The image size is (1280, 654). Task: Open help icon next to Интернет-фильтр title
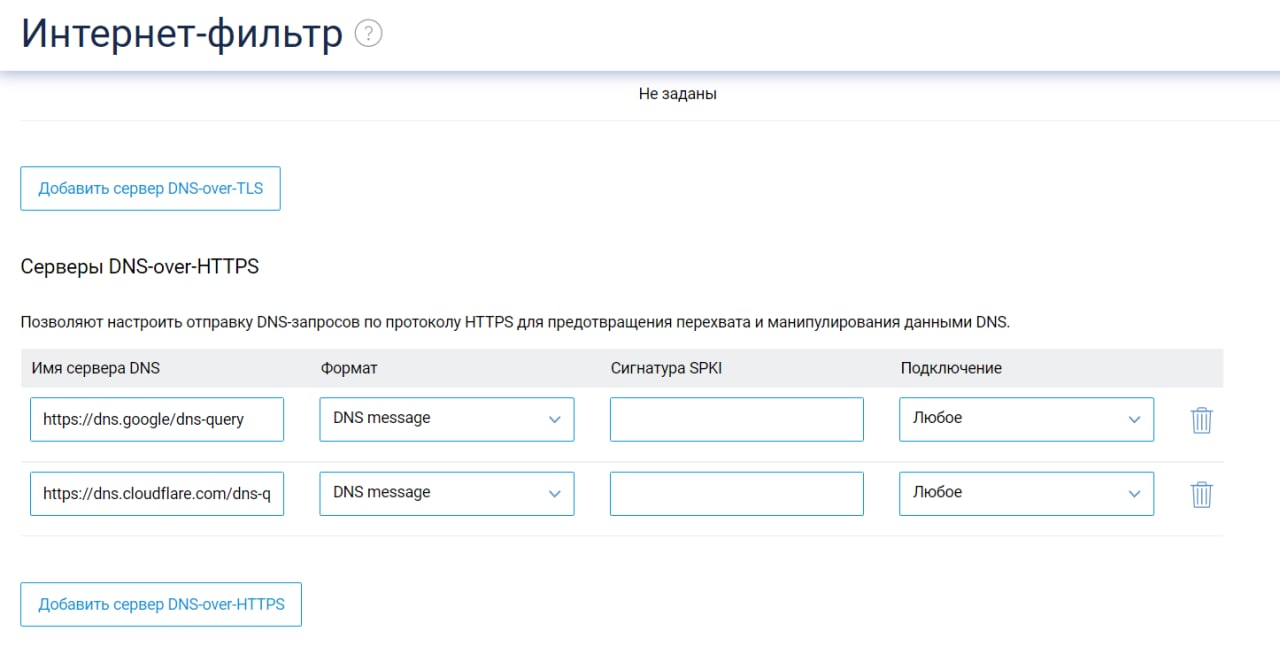click(369, 35)
